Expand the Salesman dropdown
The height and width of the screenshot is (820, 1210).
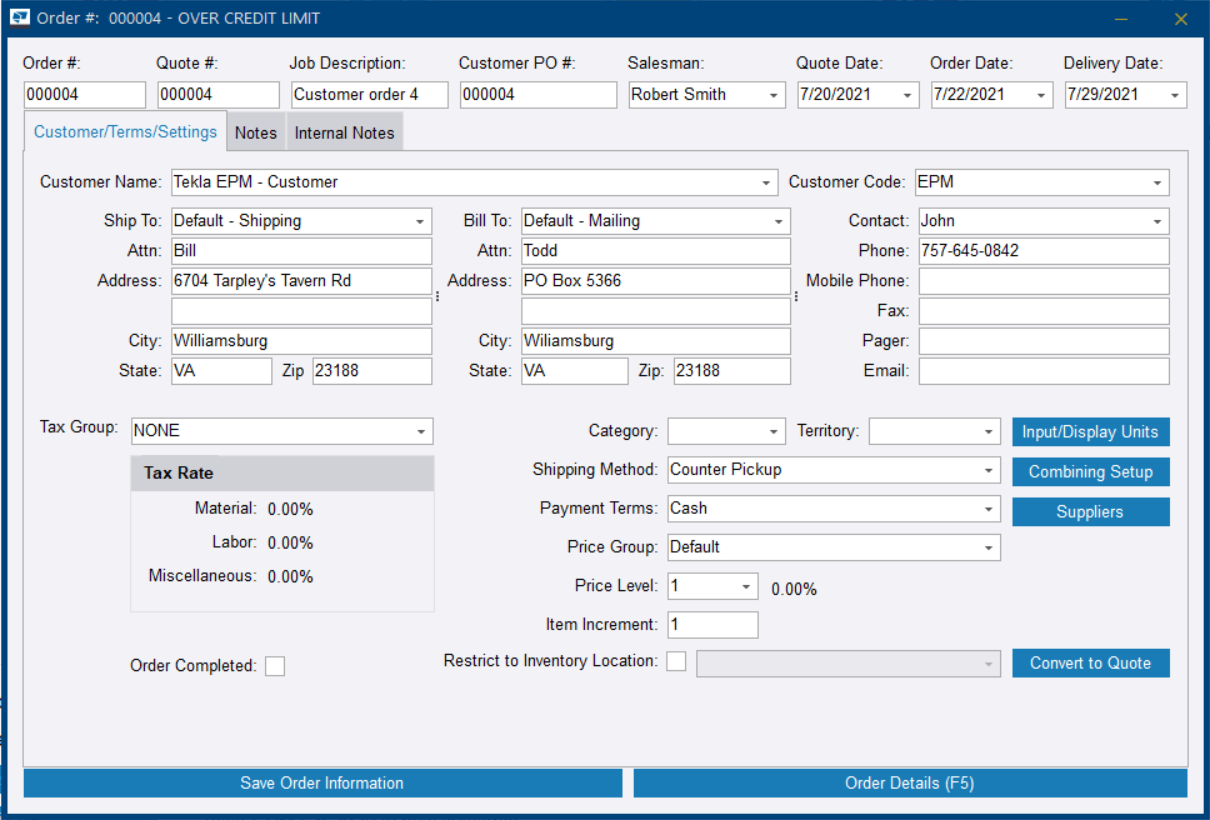774,95
